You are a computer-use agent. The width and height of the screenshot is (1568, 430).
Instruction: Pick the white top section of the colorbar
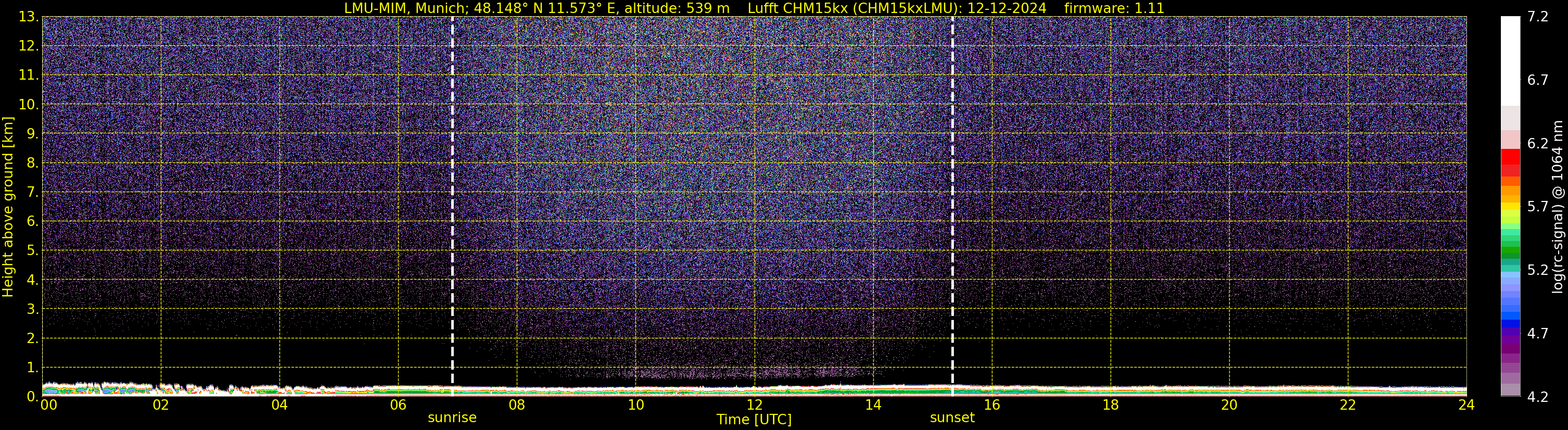(x=1510, y=61)
